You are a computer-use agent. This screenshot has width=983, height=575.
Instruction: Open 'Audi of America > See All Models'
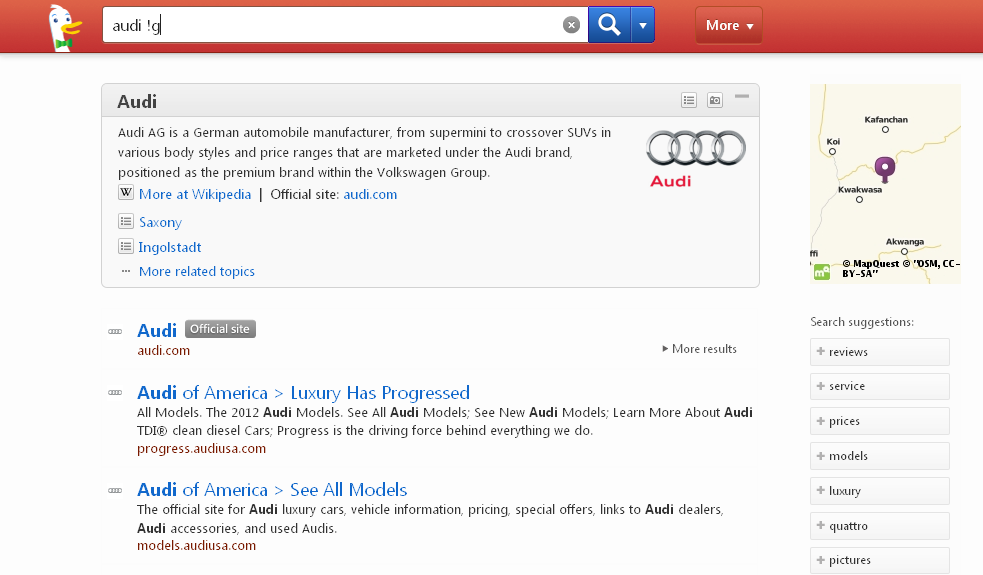[272, 490]
